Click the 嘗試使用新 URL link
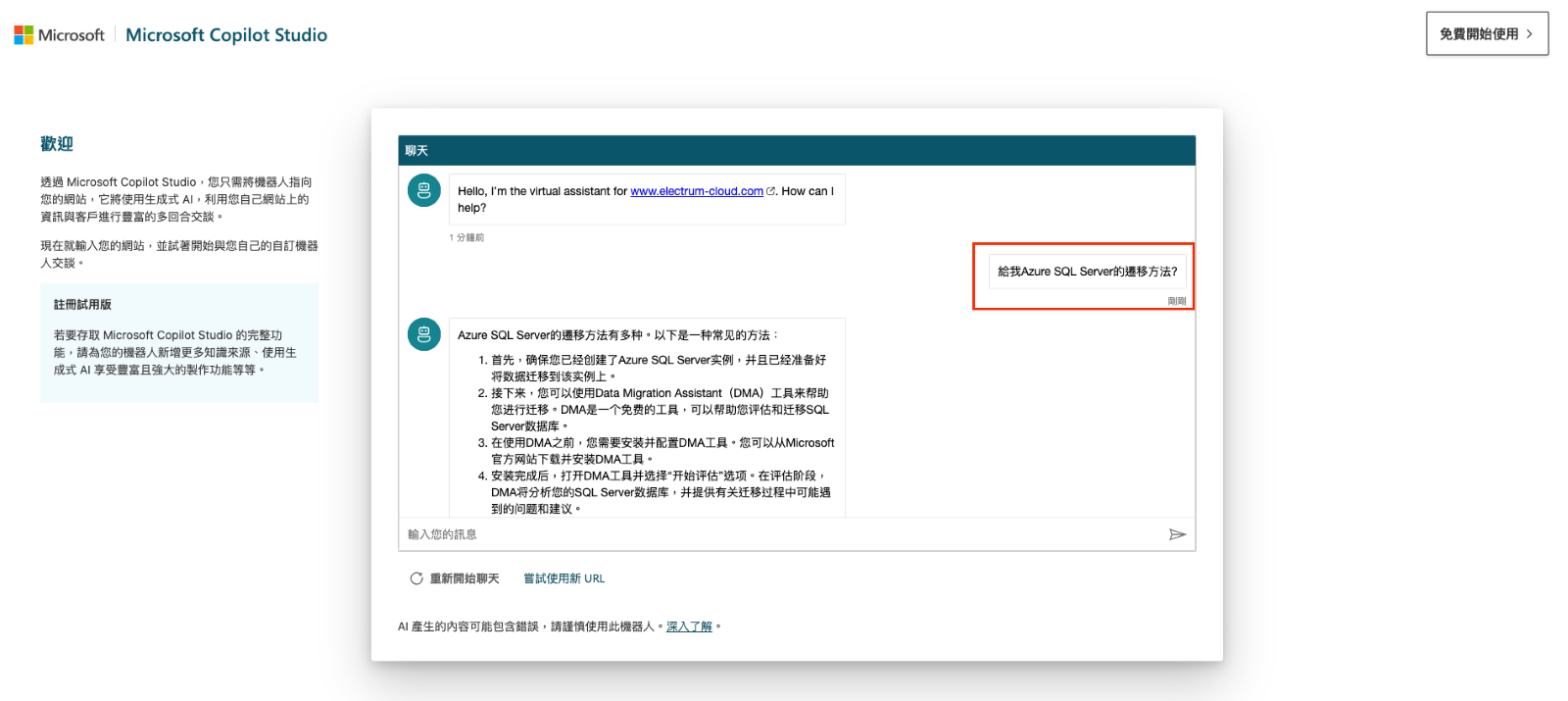The width and height of the screenshot is (1568, 701). pos(564,578)
